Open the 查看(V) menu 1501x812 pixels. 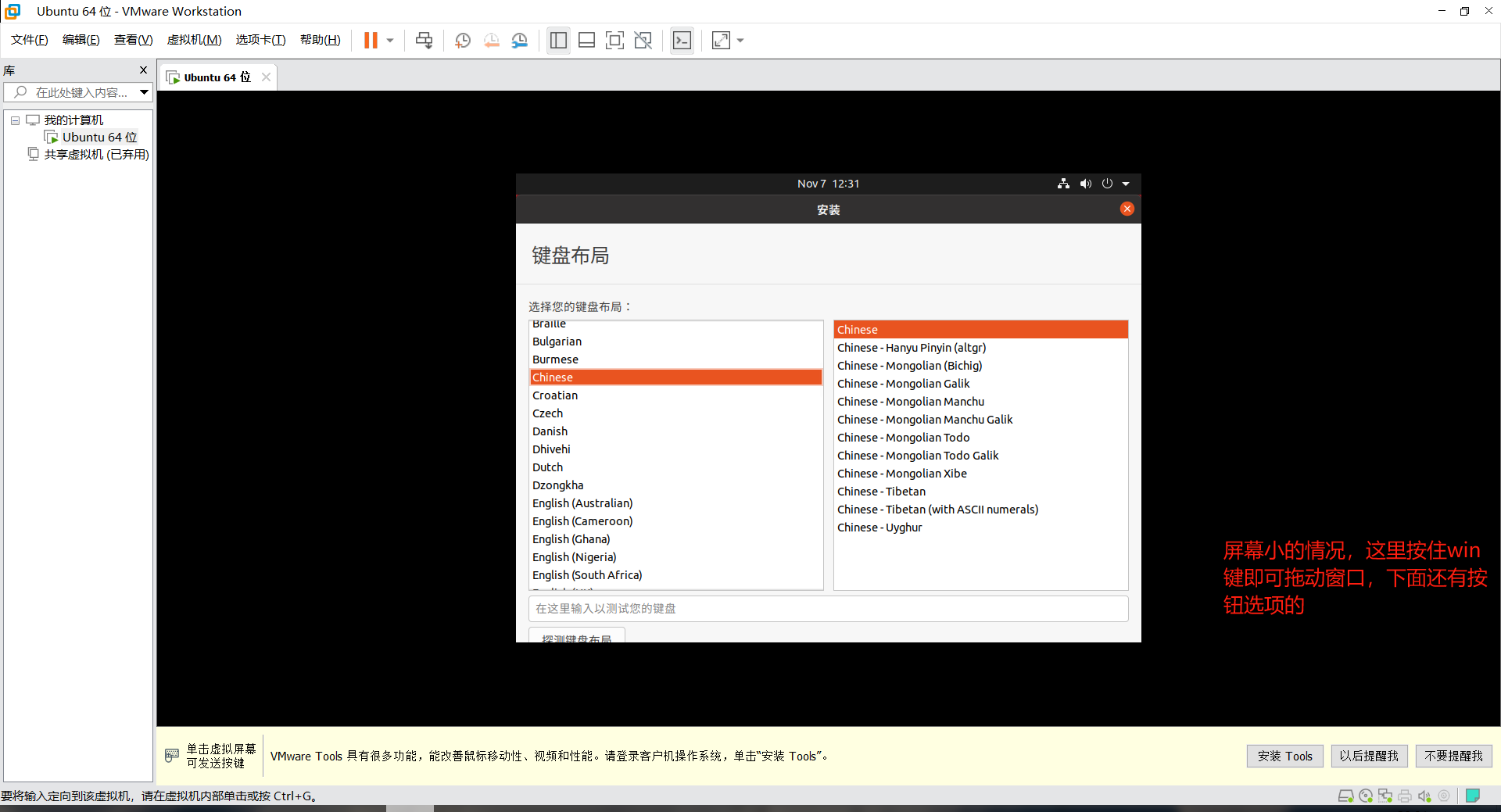(x=134, y=40)
